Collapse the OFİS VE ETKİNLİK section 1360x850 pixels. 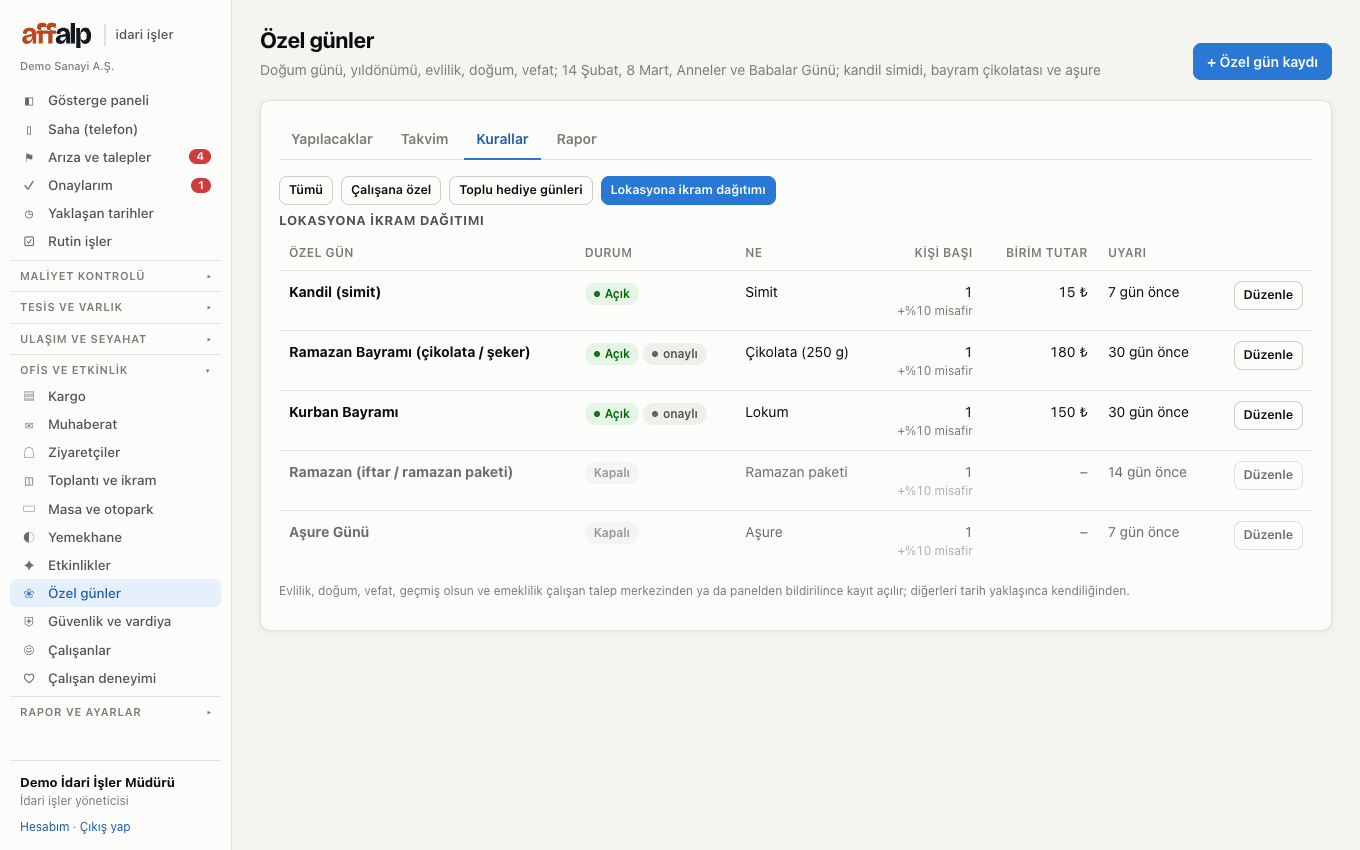pos(115,370)
